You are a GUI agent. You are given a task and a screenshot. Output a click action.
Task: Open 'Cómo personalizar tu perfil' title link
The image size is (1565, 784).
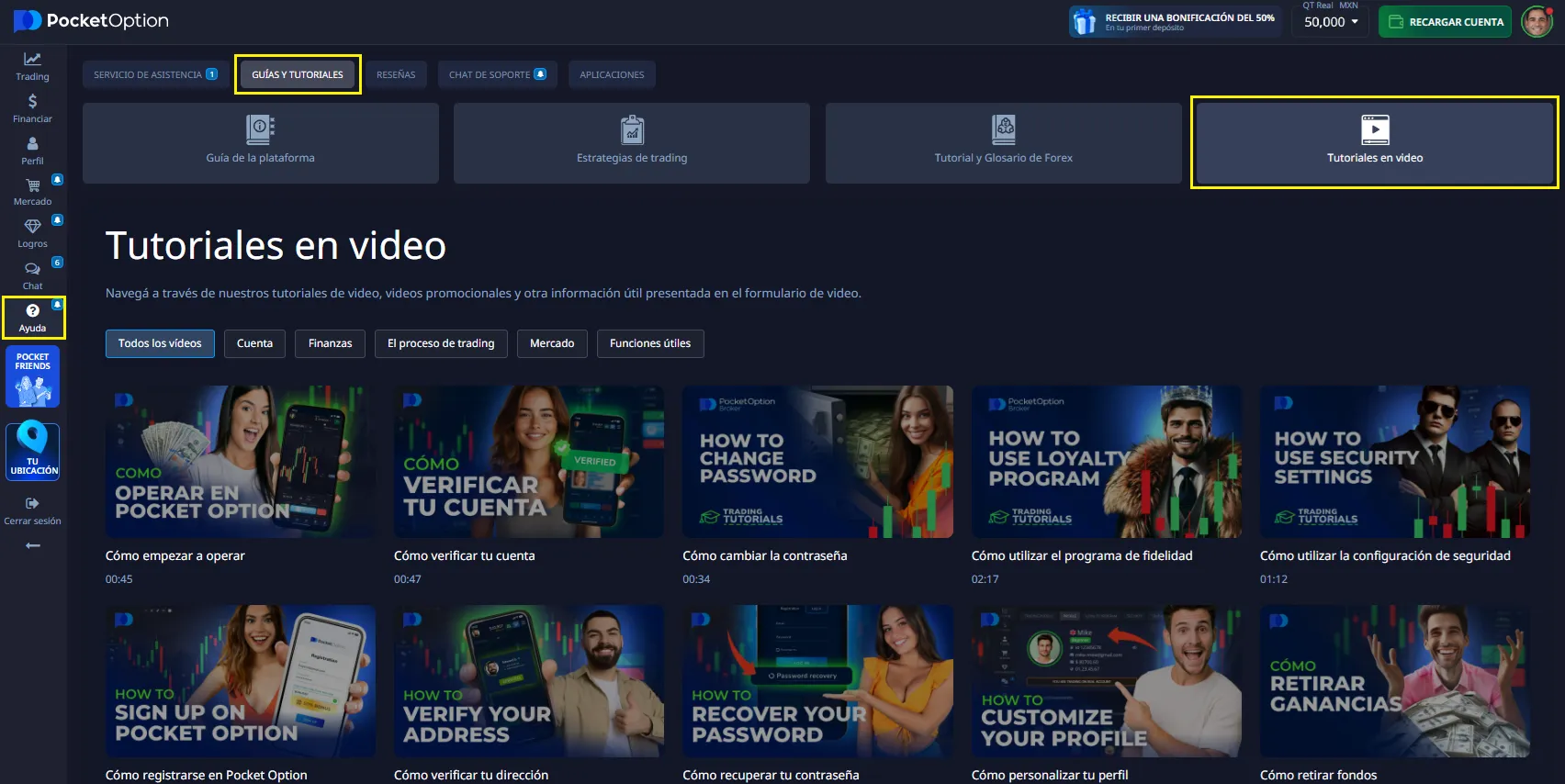[x=1050, y=775]
